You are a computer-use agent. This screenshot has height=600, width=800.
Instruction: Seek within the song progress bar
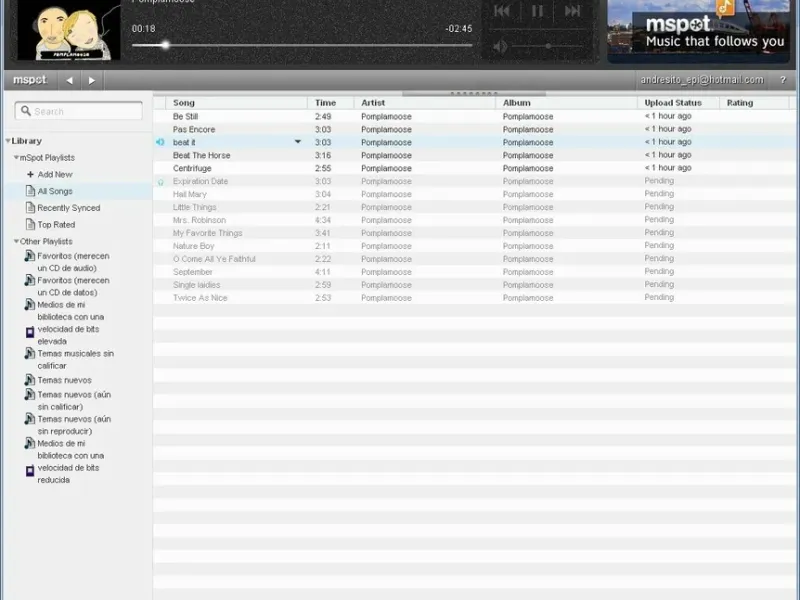(302, 45)
